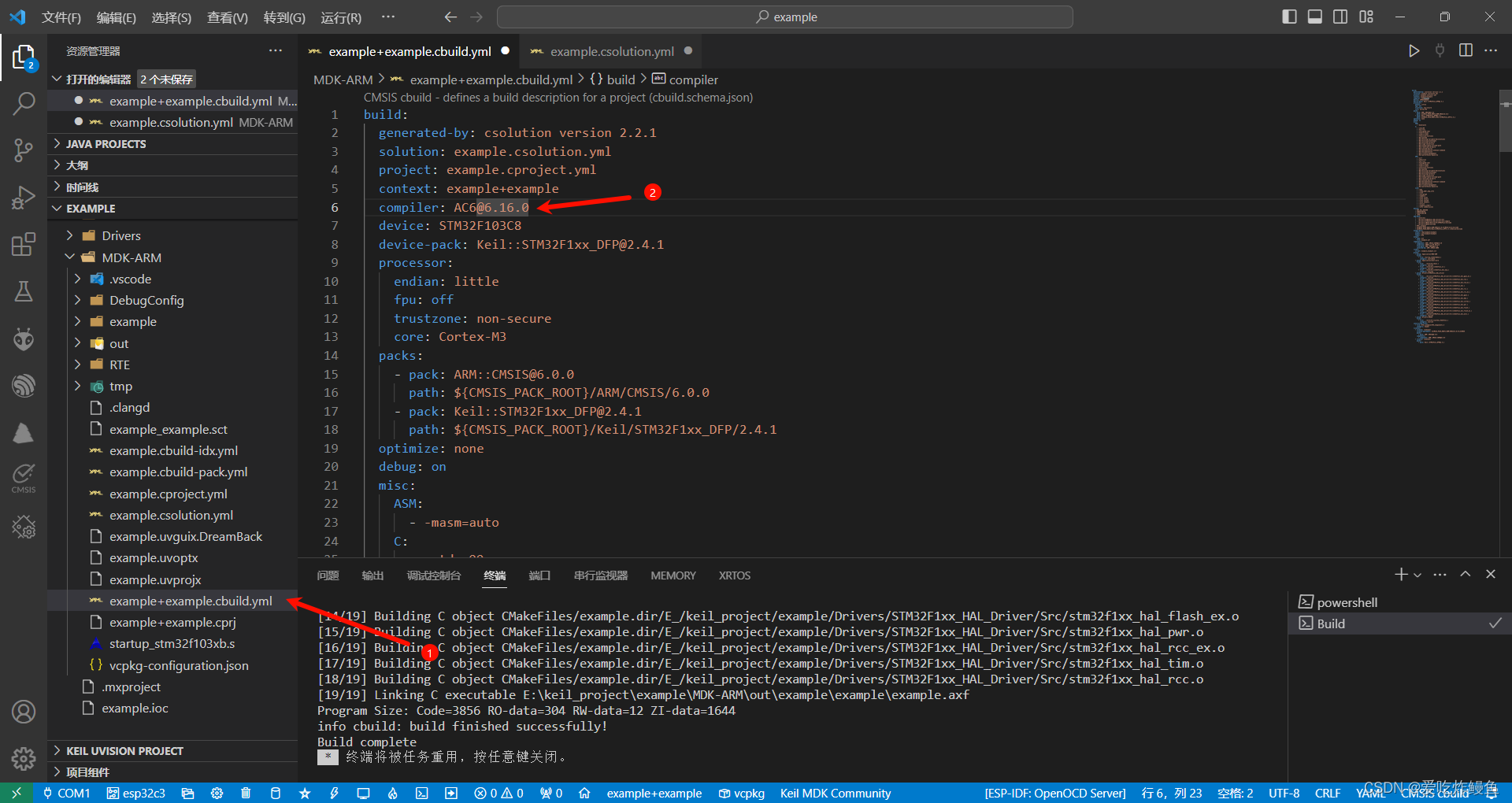Click the star icon in status bar

(305, 793)
